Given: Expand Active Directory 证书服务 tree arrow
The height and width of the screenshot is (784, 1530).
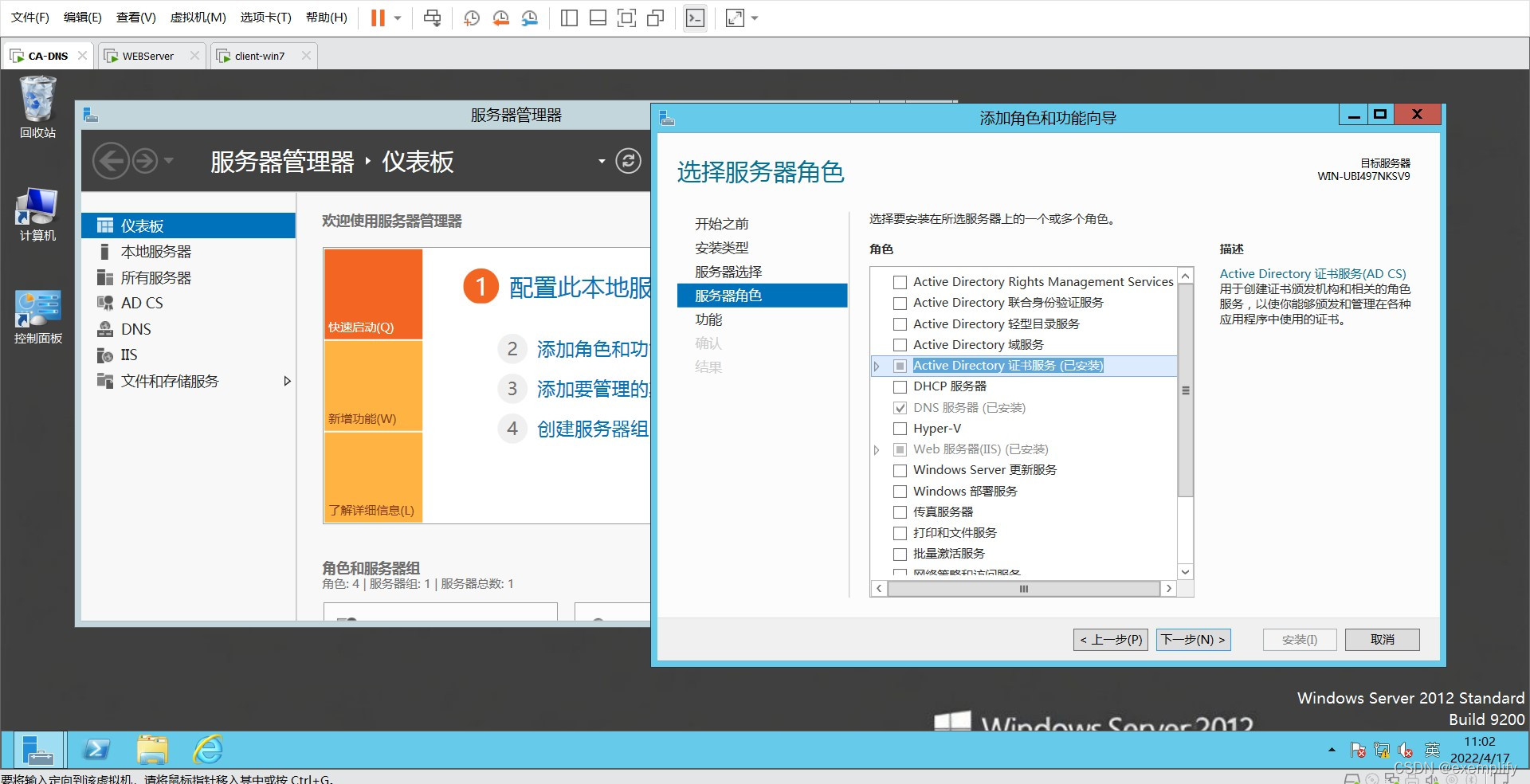Looking at the screenshot, I should [877, 367].
